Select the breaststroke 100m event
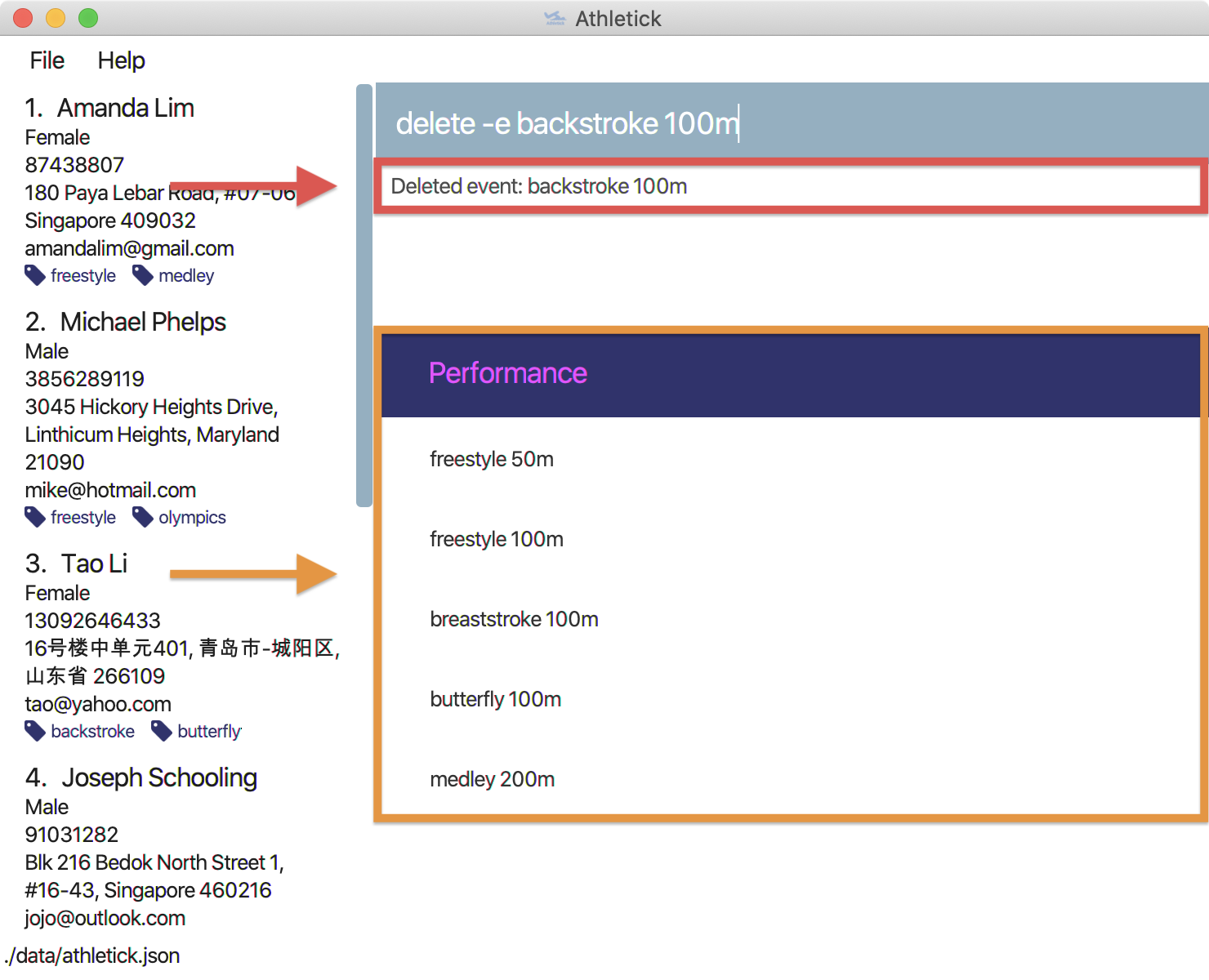Screen dimensions: 1209x980 [790, 619]
